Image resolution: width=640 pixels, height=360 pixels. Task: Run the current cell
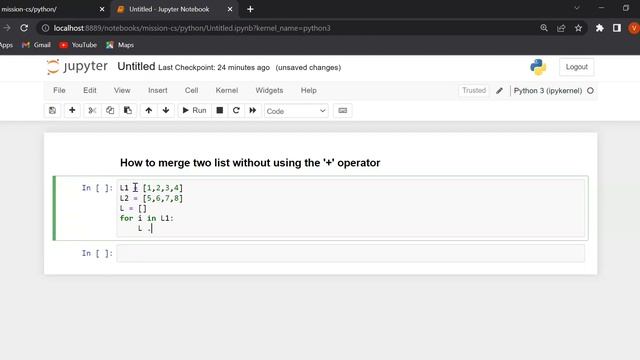pos(194,110)
